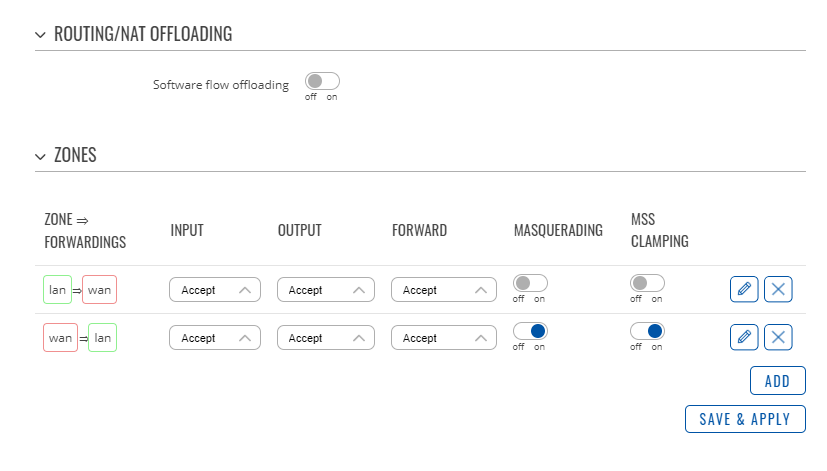Click the Add zone button
The height and width of the screenshot is (471, 827).
(777, 380)
